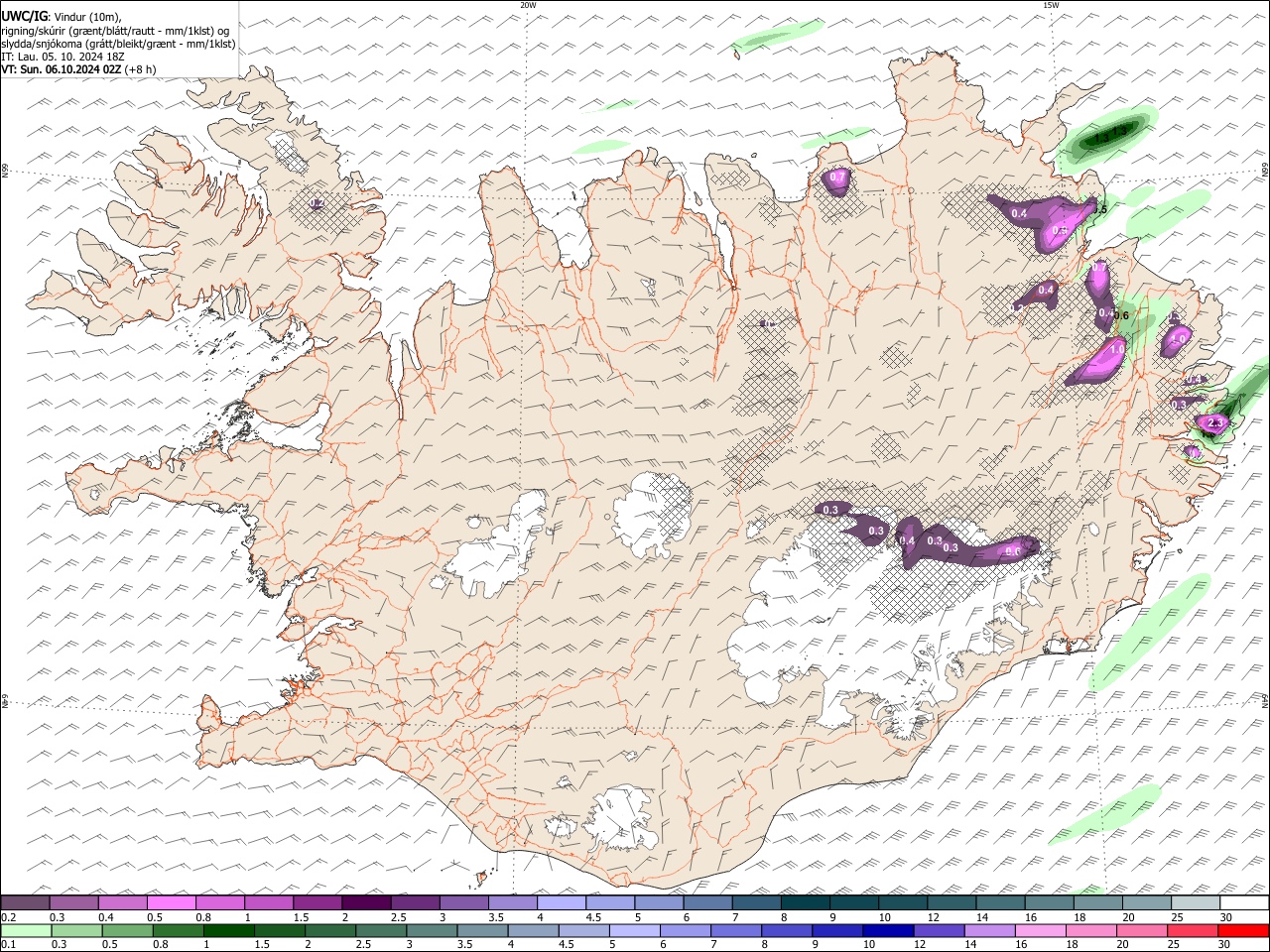Pick the 0.8 magenta swatch in upper legend
Screen dimensions: 1270x952
(x=219, y=902)
